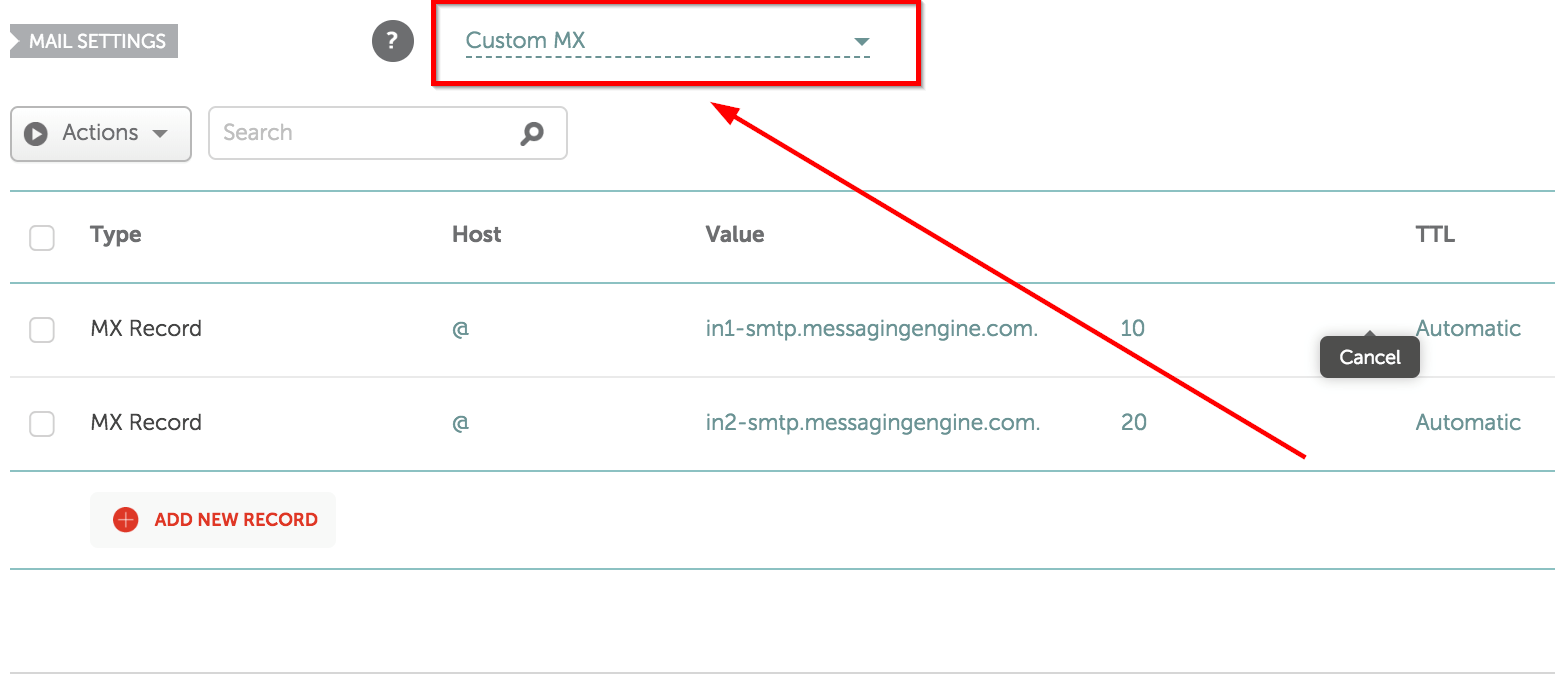Click the priority value 20

point(1133,422)
